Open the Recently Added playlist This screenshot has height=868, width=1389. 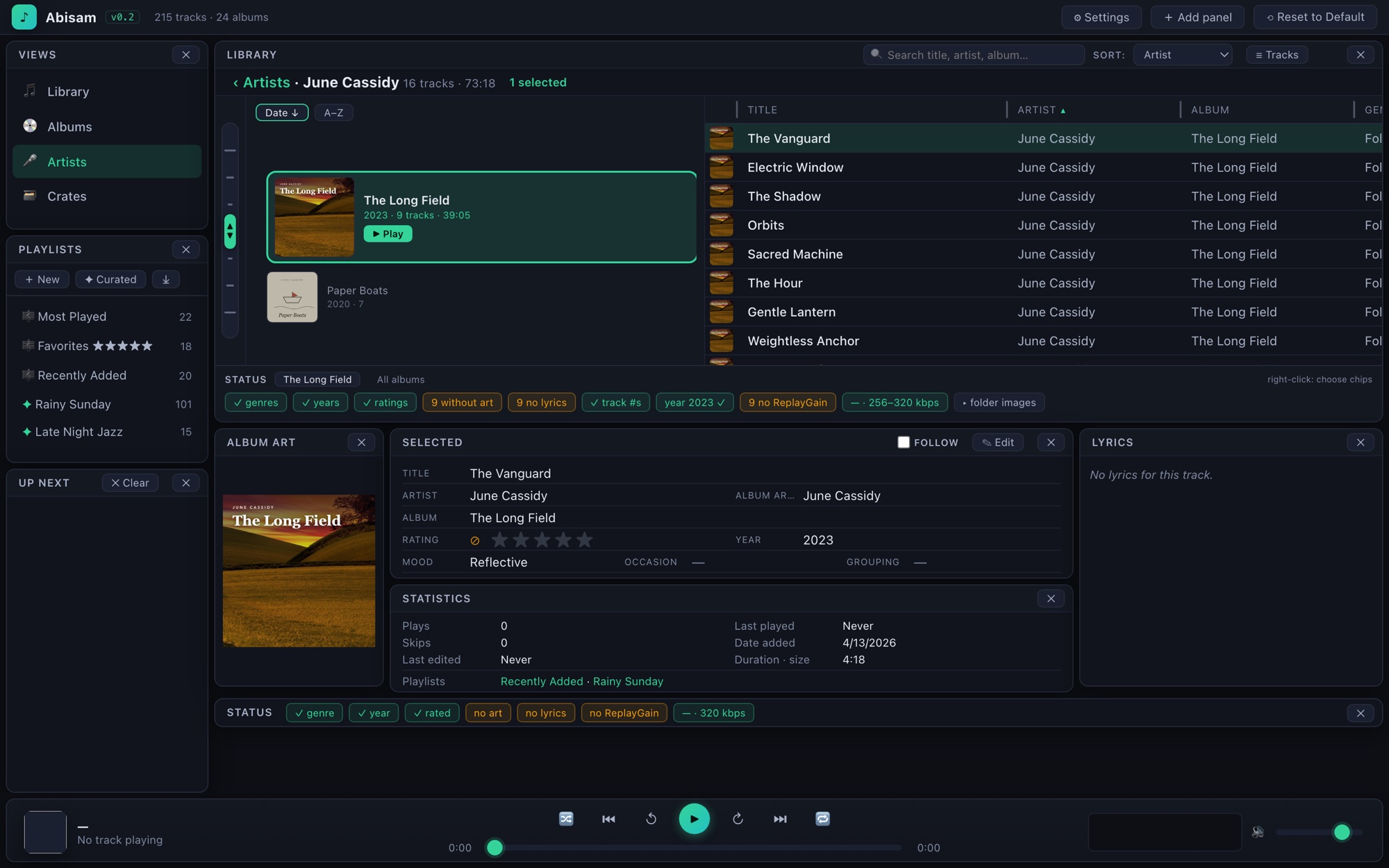coord(107,375)
